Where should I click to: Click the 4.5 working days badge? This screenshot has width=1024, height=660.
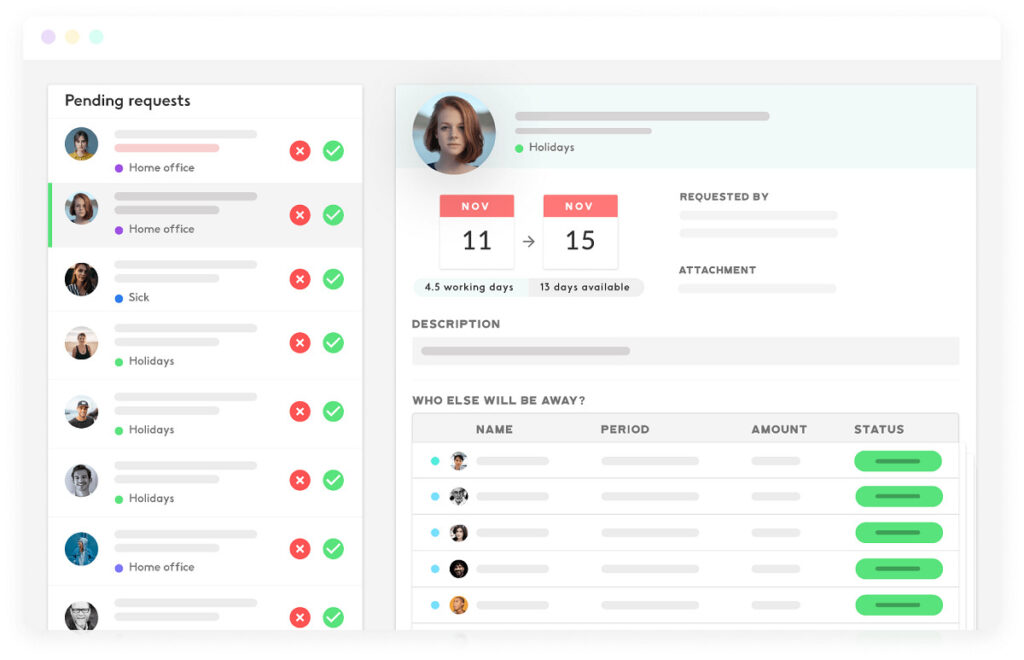pyautogui.click(x=468, y=287)
